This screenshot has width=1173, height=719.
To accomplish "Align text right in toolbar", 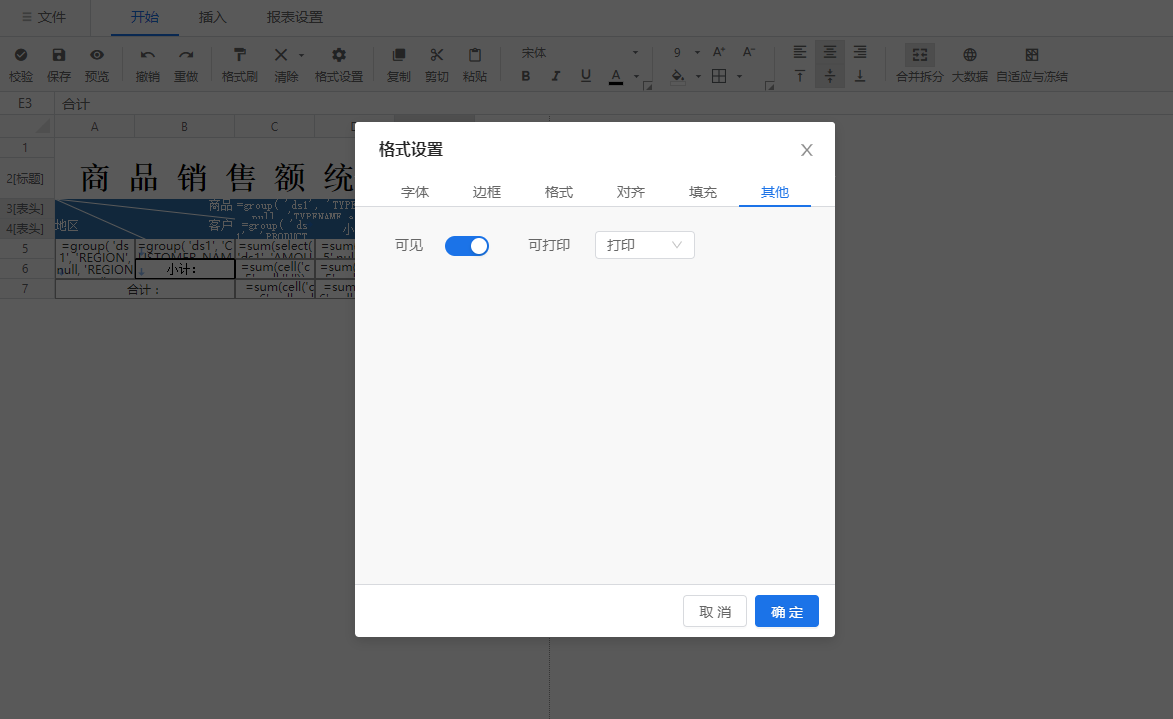I will click(860, 52).
